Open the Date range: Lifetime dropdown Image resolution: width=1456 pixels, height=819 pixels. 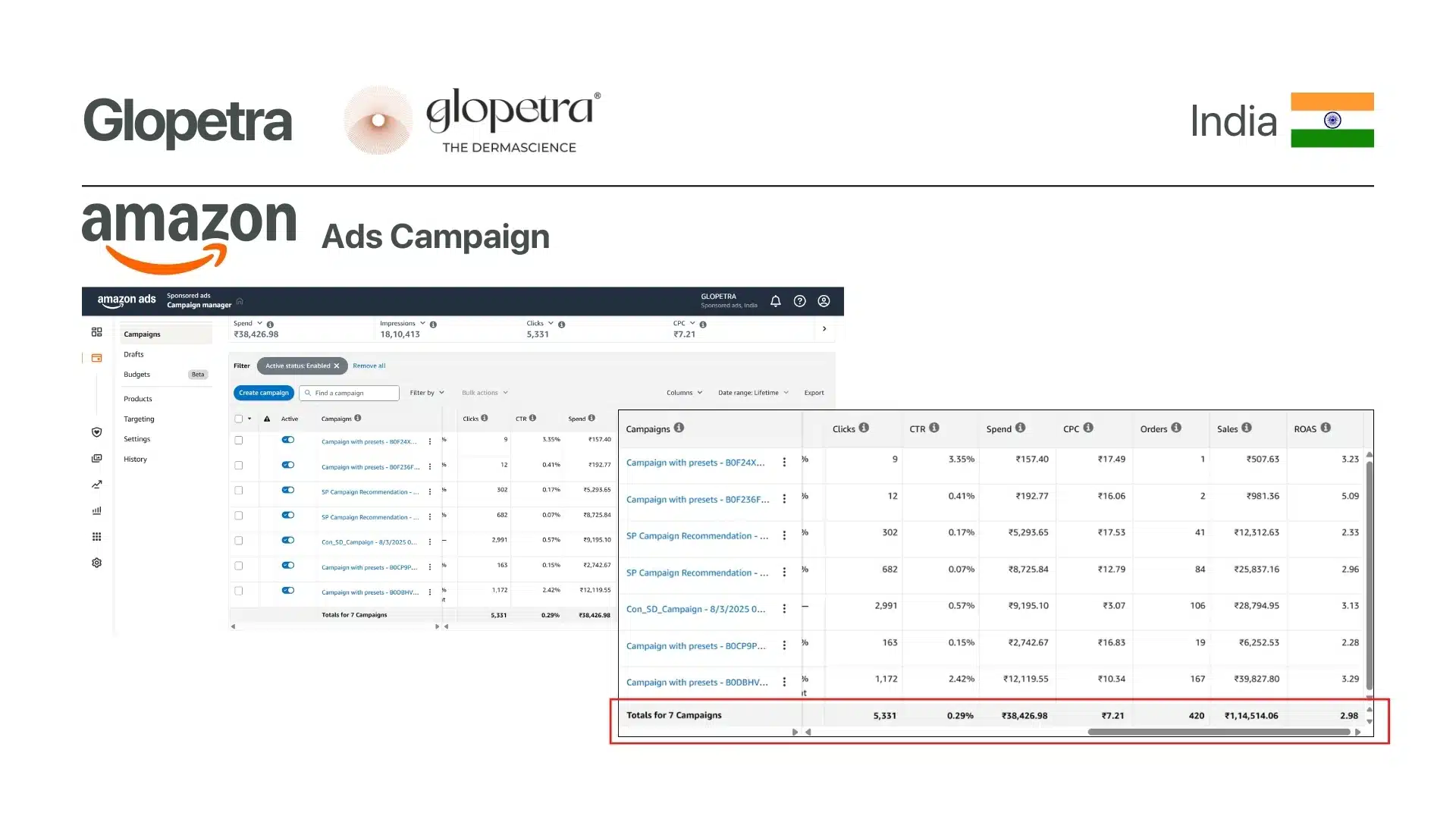coord(753,393)
